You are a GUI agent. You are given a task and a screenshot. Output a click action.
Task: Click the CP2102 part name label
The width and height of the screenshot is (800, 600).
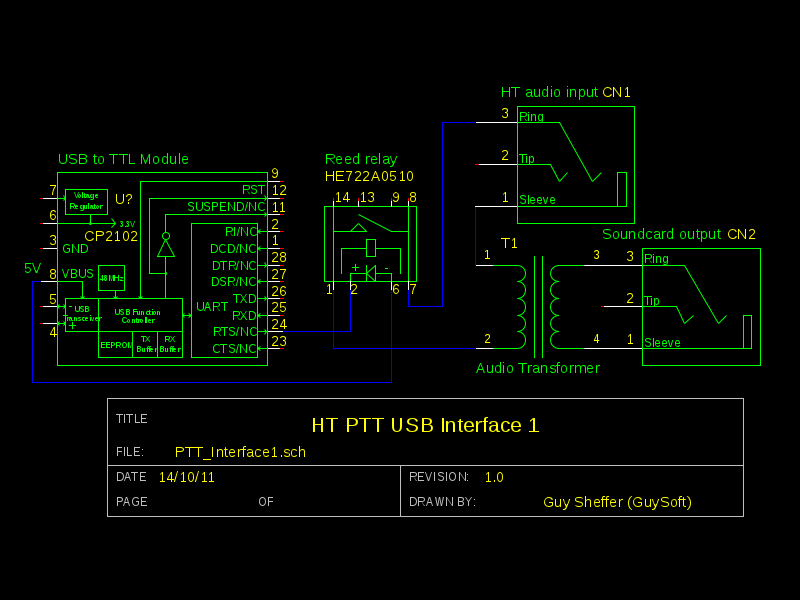point(111,237)
